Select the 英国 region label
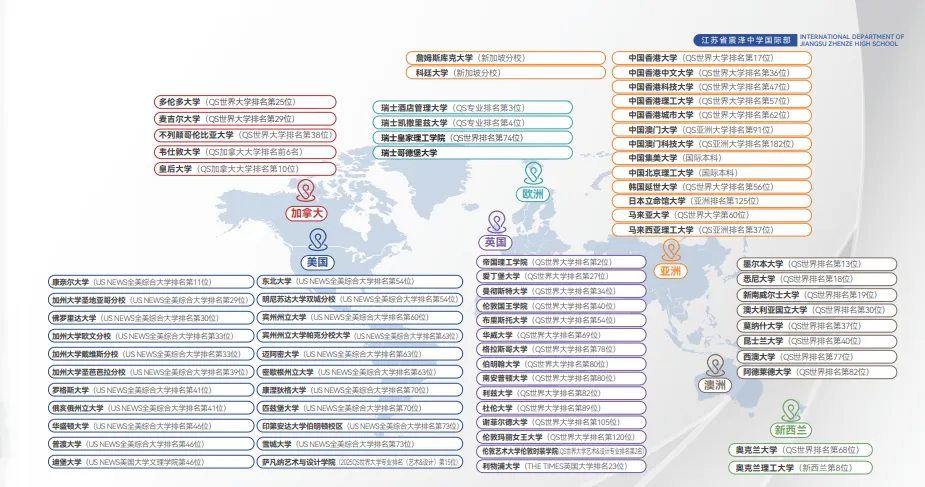This screenshot has height=487, width=925. click(x=496, y=242)
